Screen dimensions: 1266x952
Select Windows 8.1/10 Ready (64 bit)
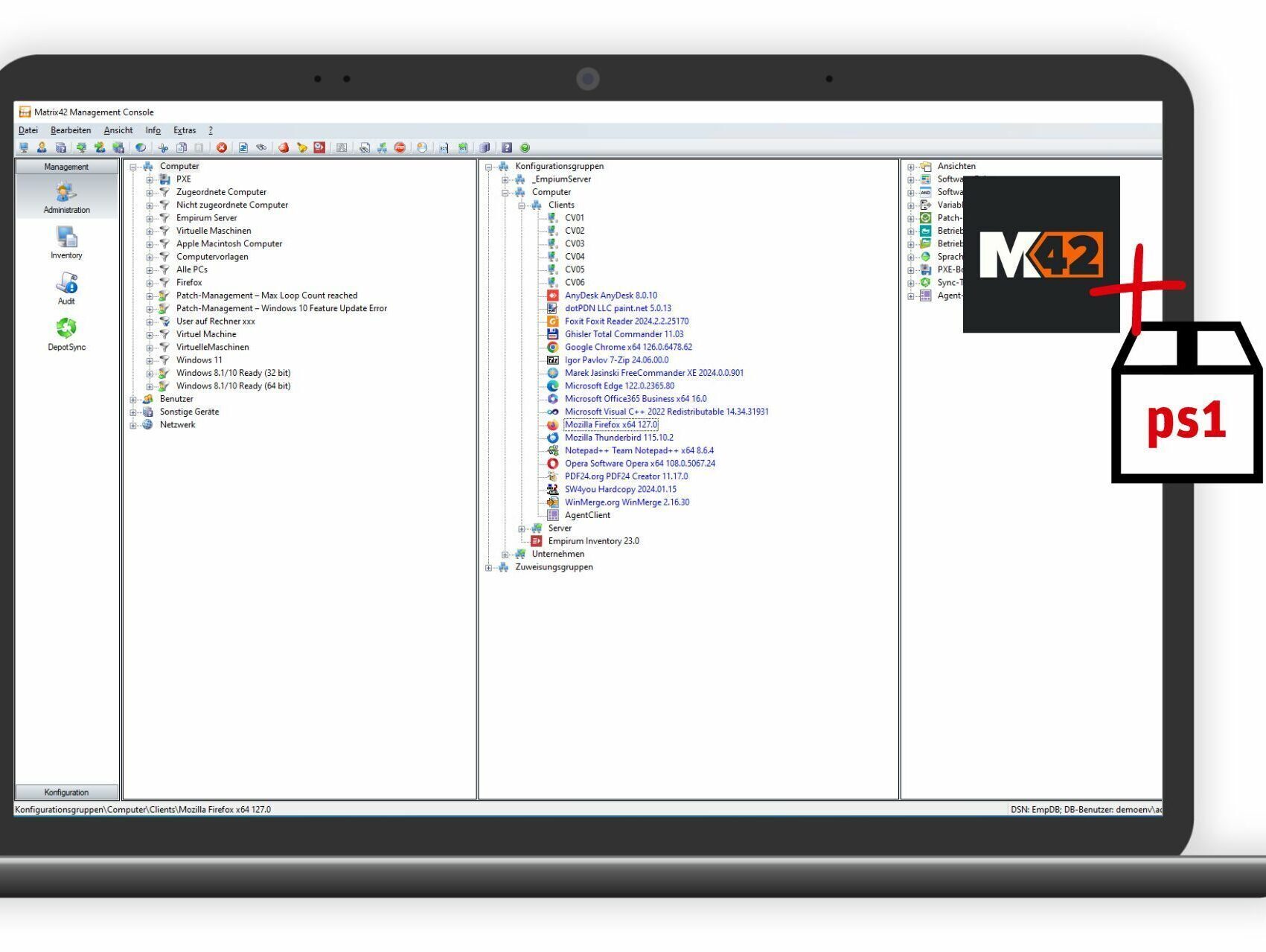[x=233, y=386]
